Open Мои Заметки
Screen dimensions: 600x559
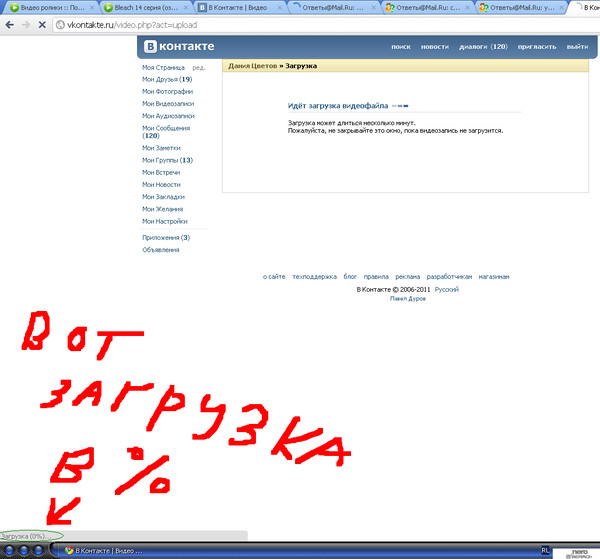(161, 148)
